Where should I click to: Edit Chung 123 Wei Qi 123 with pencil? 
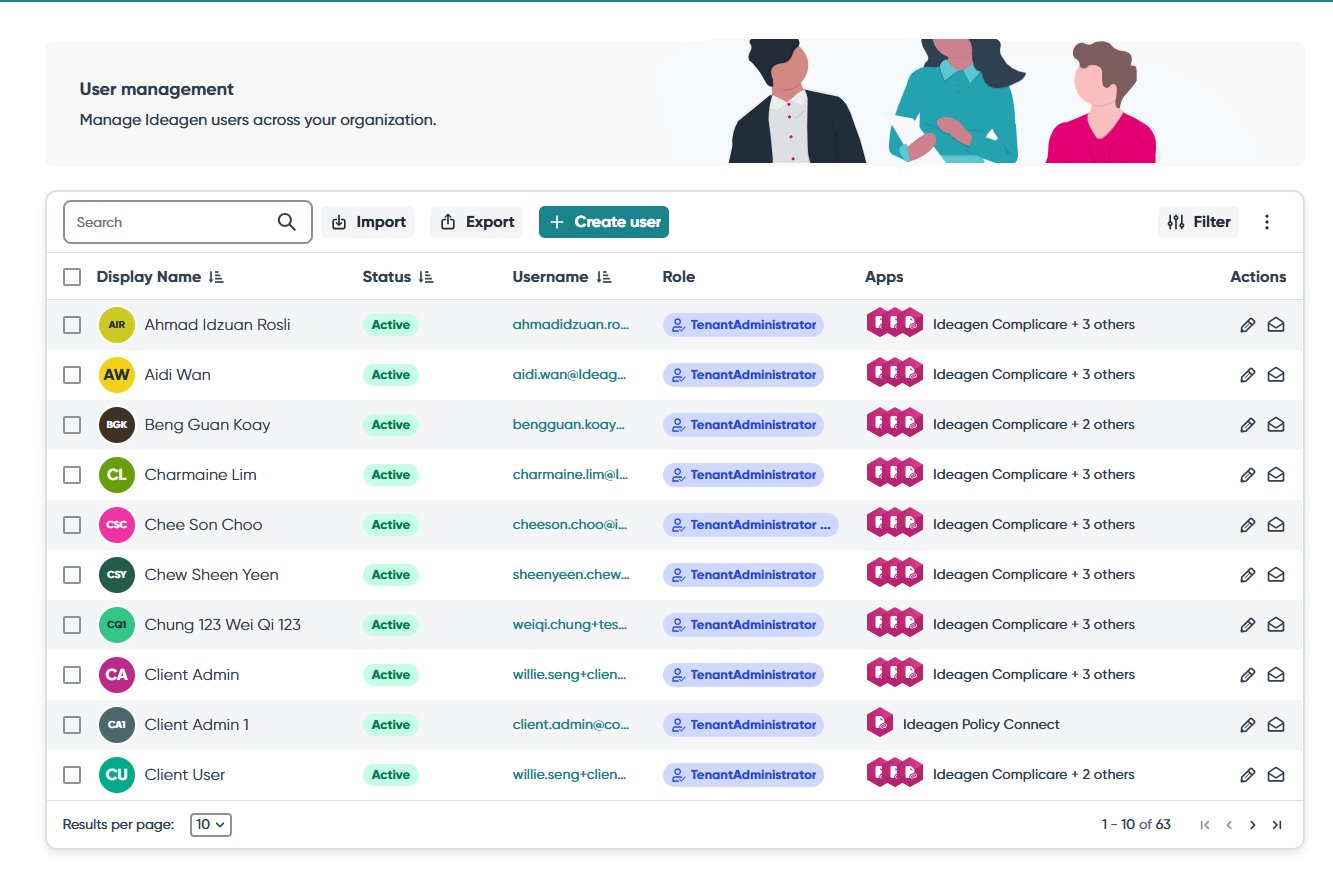1247,625
